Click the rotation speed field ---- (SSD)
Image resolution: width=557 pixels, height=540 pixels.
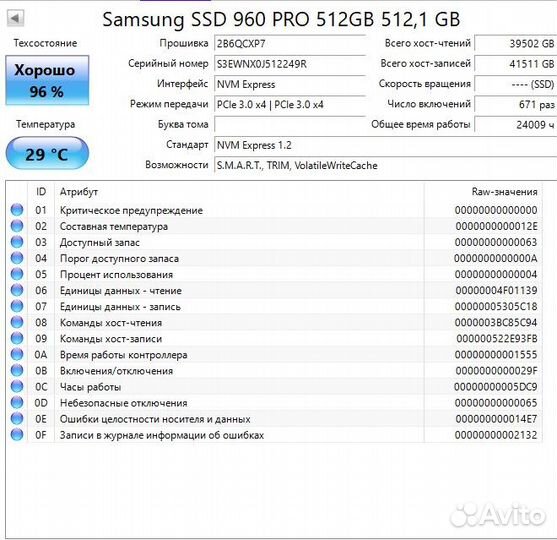pyautogui.click(x=516, y=84)
